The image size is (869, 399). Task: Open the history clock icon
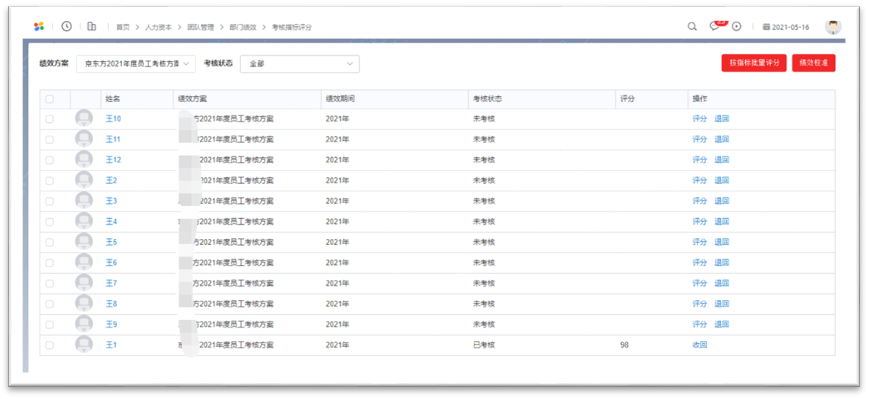67,26
